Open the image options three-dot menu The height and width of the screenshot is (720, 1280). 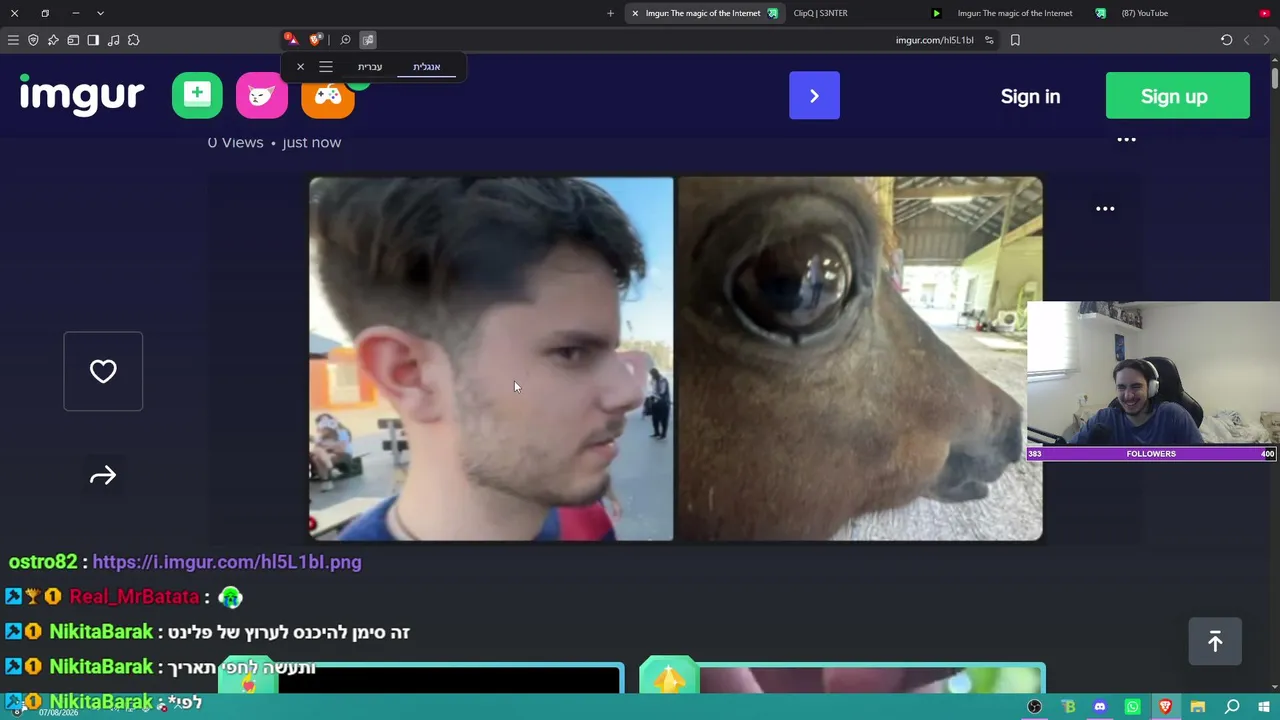pos(1105,209)
